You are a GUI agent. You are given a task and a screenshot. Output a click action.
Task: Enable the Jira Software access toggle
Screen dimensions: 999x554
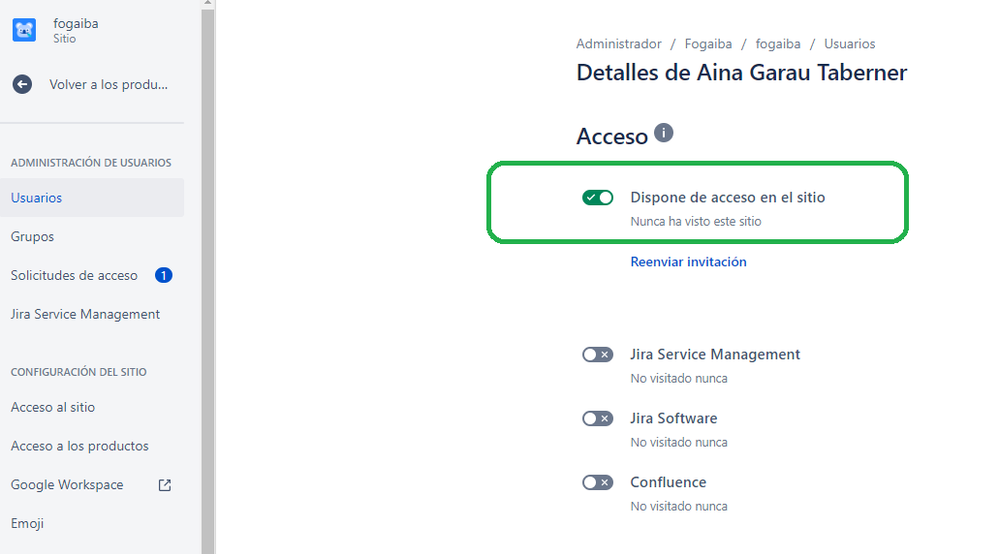[598, 418]
